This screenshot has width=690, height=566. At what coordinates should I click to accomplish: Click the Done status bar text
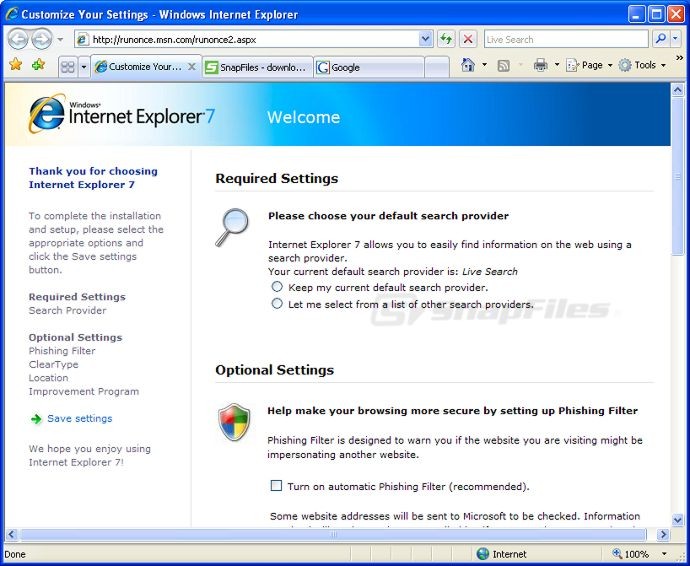tap(15, 554)
